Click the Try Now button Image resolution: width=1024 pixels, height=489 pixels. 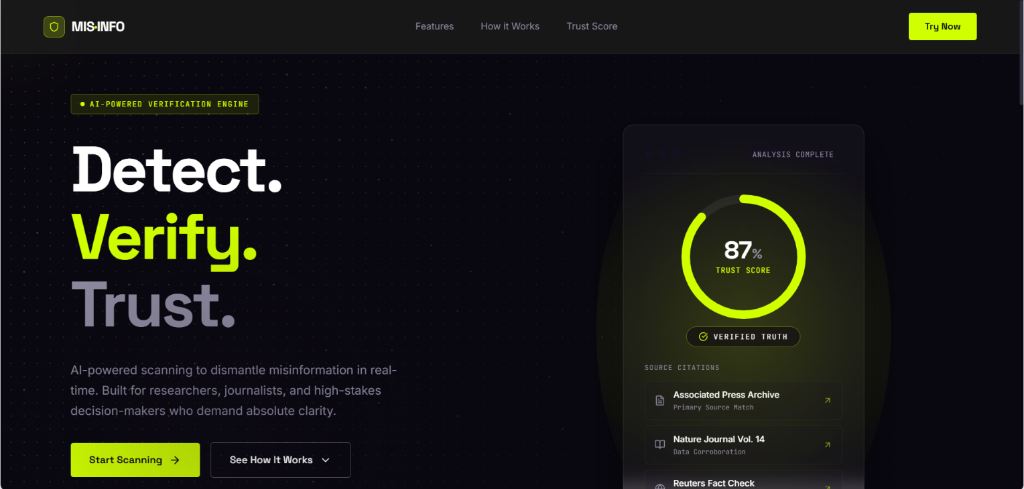pos(942,27)
